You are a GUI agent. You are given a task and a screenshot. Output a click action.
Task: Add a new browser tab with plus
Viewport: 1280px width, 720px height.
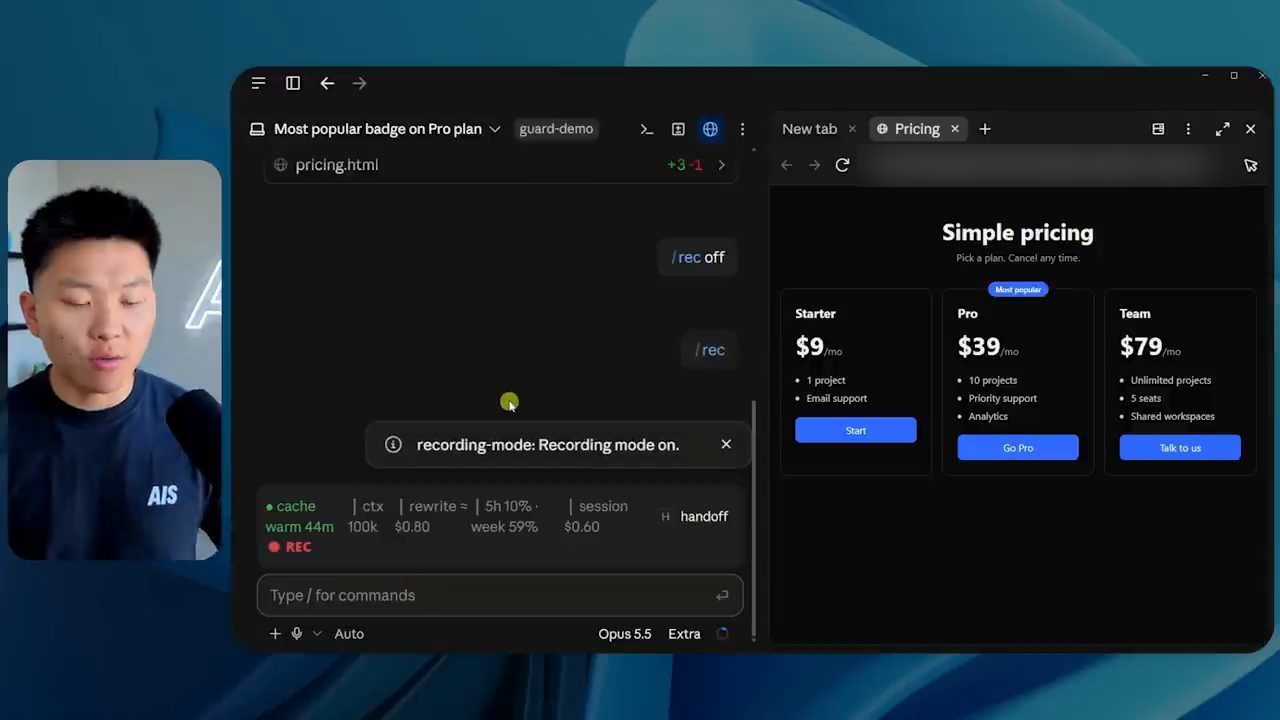pos(985,129)
